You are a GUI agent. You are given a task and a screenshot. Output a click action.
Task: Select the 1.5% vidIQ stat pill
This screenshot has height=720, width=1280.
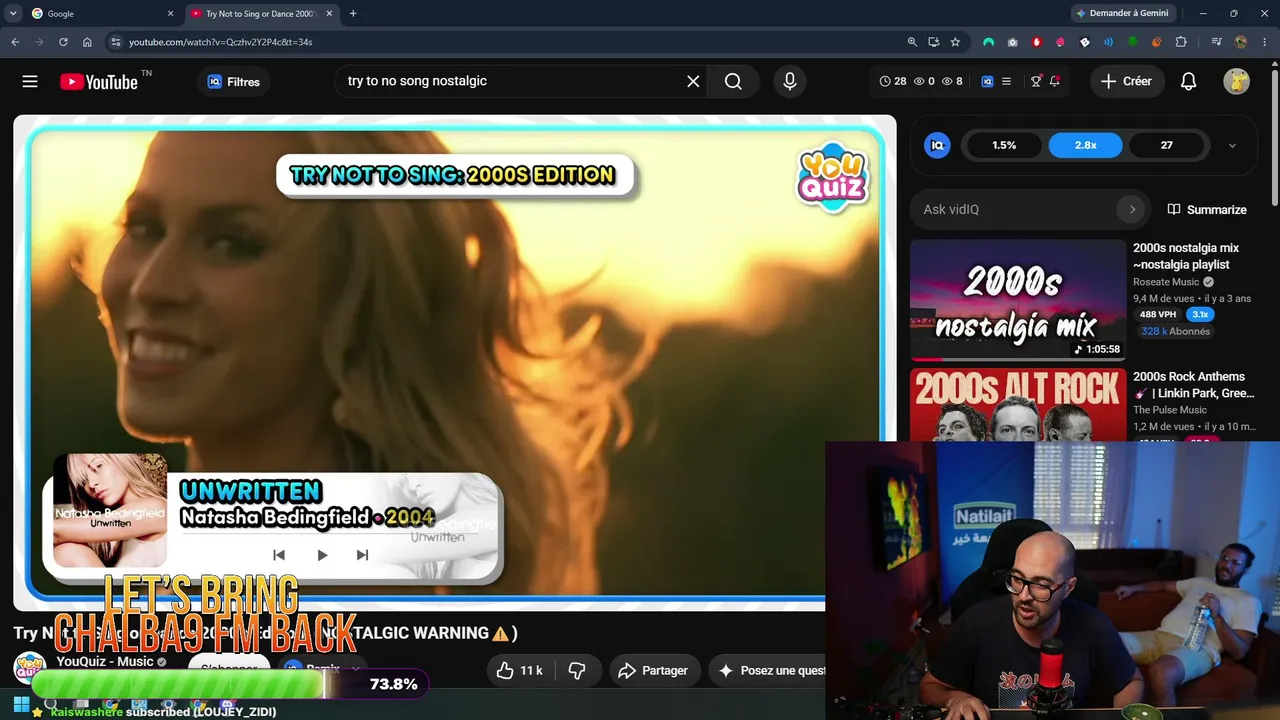pyautogui.click(x=1004, y=145)
